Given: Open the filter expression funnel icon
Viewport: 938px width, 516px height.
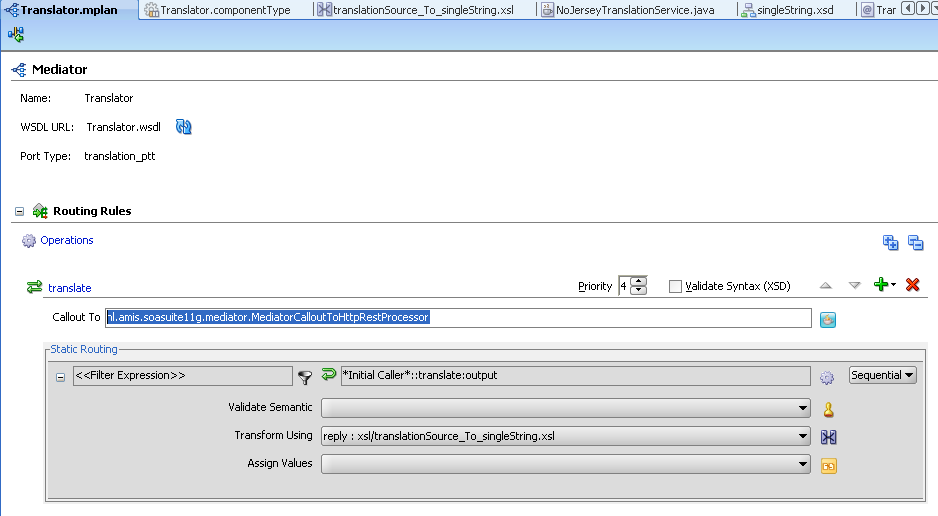Looking at the screenshot, I should (x=305, y=377).
